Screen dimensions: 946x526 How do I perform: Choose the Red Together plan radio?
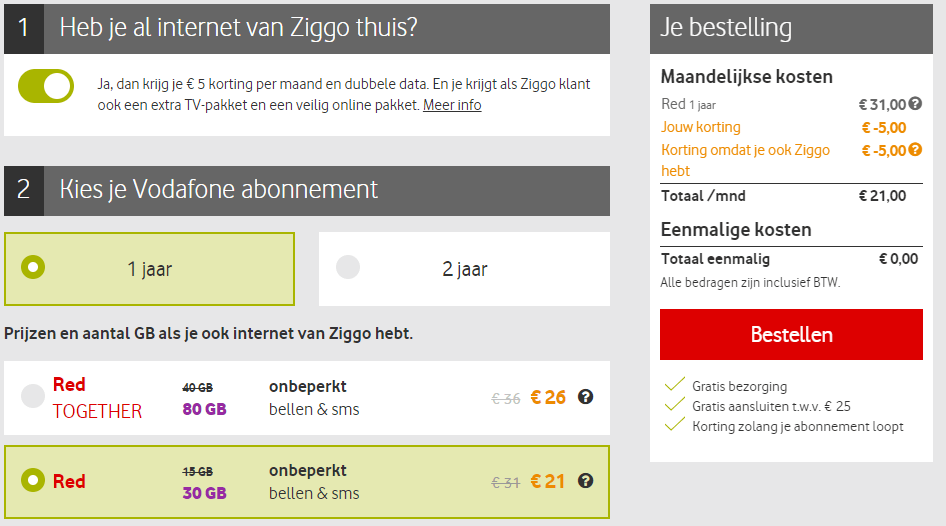pos(33,396)
